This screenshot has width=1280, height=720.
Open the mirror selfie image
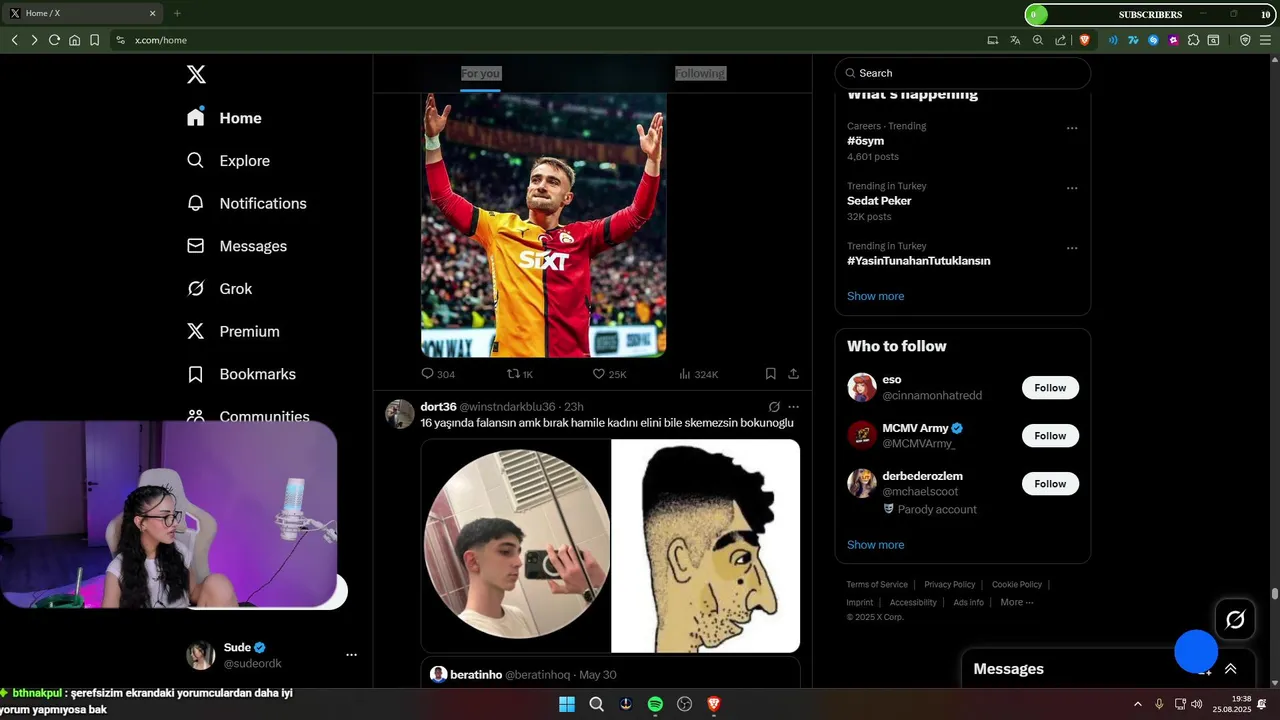click(516, 546)
